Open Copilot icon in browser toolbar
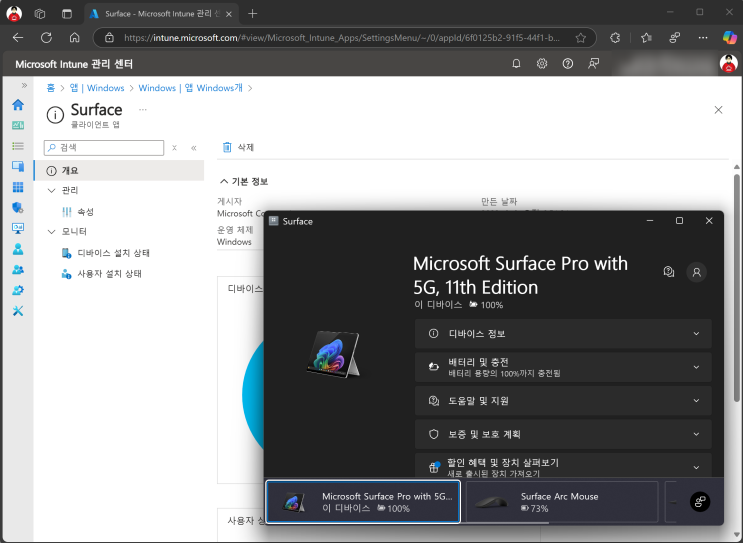 pyautogui.click(x=730, y=37)
